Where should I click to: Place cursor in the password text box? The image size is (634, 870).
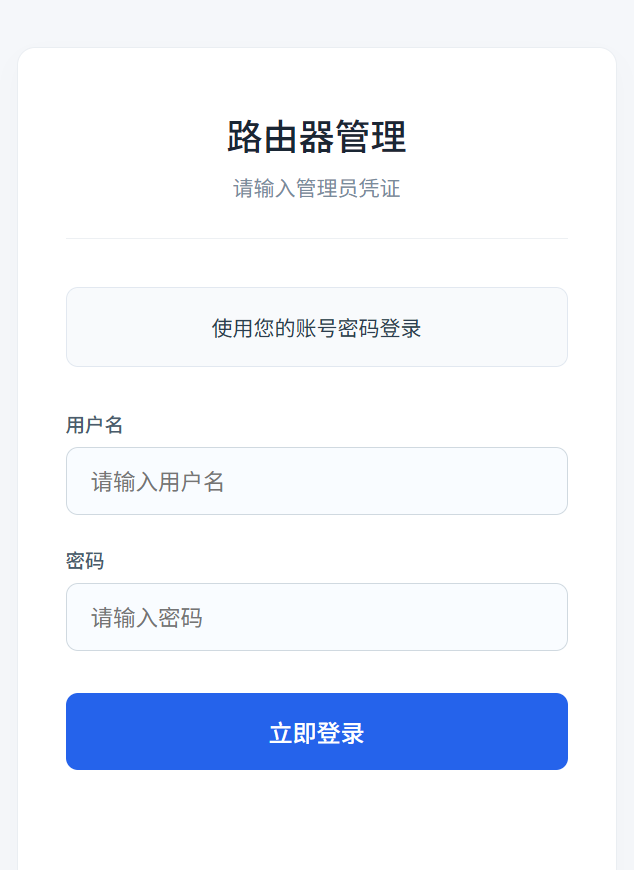[316, 617]
